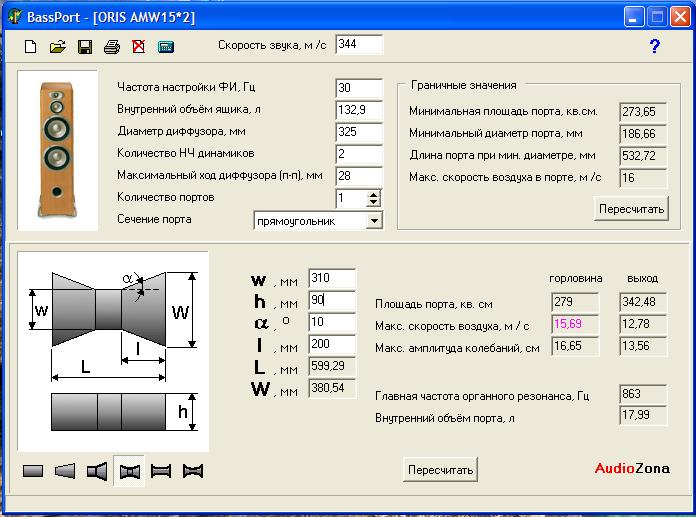Select the last hourglass port shape icon

tap(193, 471)
